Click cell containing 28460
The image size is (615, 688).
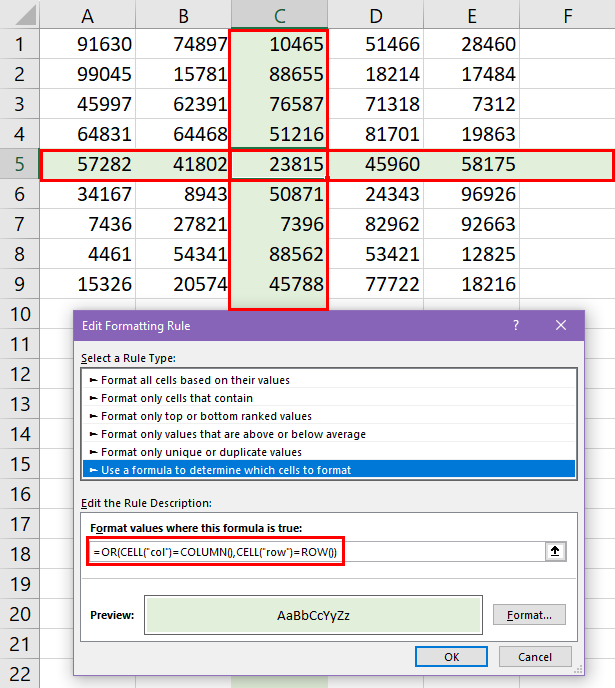coord(472,44)
